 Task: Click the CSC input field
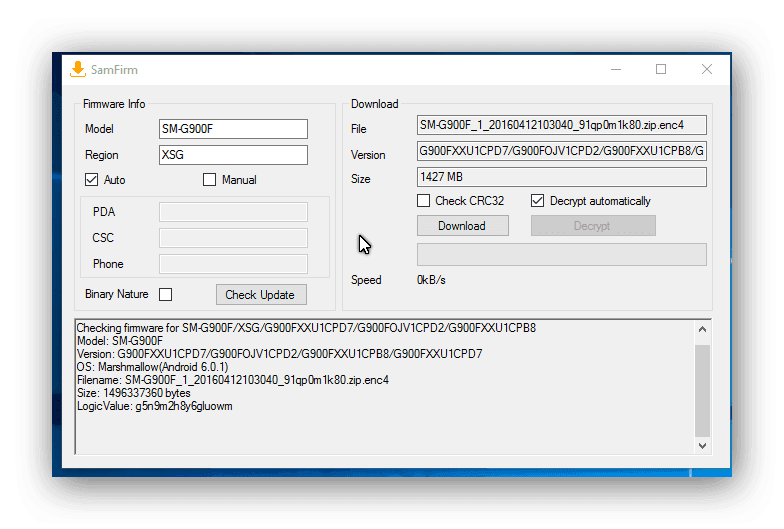[233, 238]
